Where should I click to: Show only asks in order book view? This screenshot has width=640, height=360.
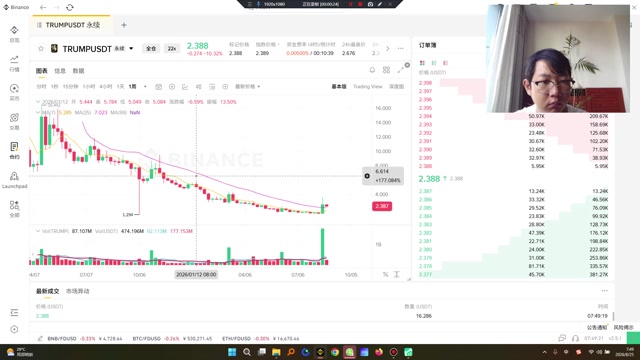coord(445,63)
